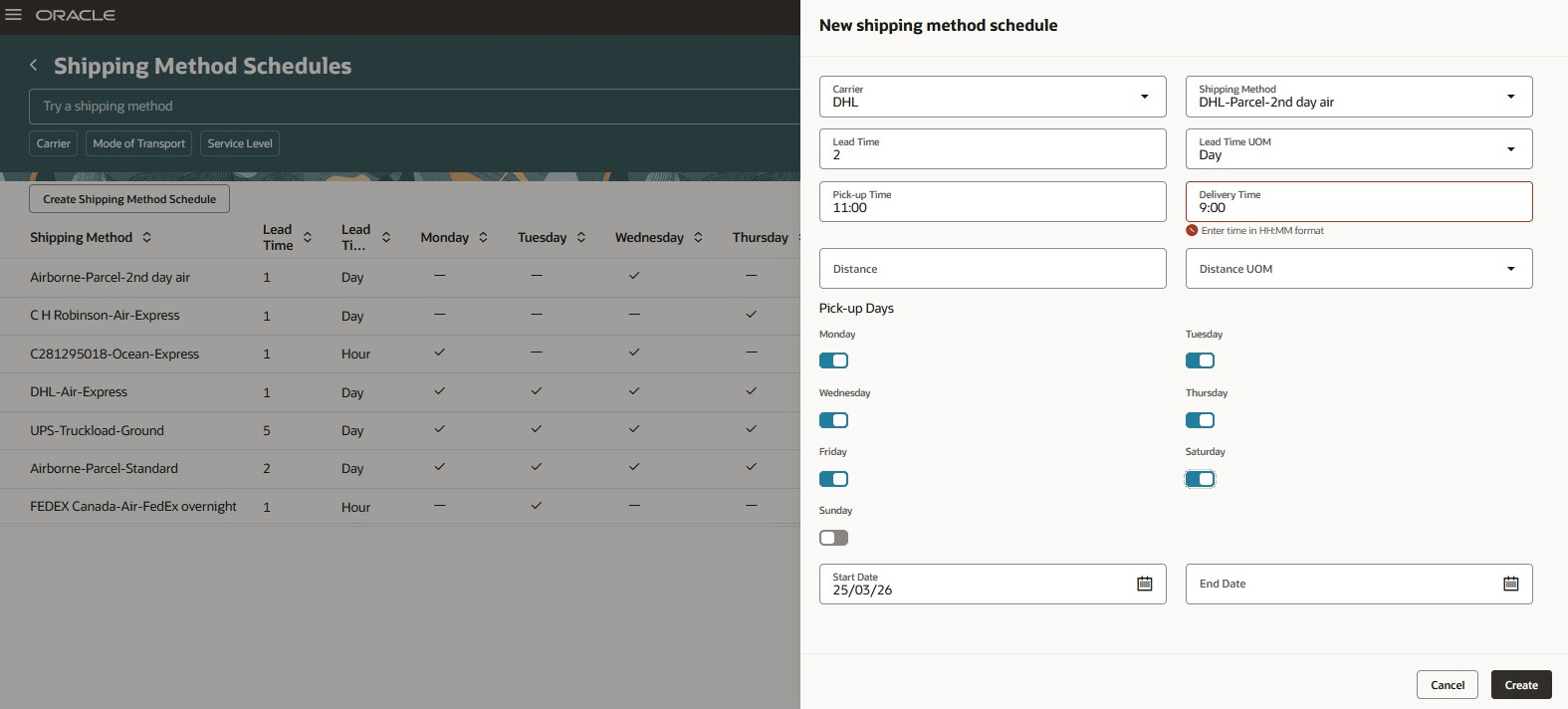Toggle the Wednesday pick-up day switch

coord(833,420)
